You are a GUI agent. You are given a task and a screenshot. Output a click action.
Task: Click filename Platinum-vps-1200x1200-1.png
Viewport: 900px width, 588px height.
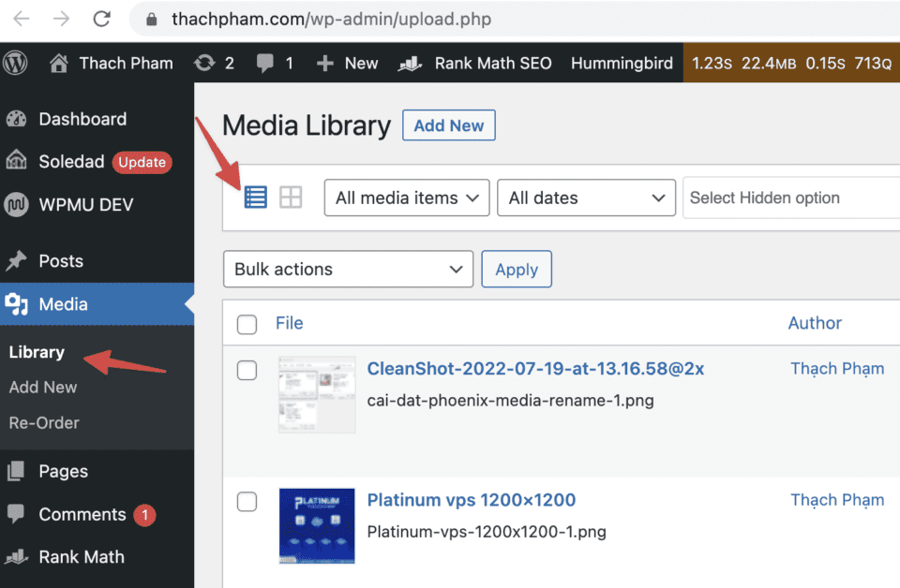pos(487,532)
